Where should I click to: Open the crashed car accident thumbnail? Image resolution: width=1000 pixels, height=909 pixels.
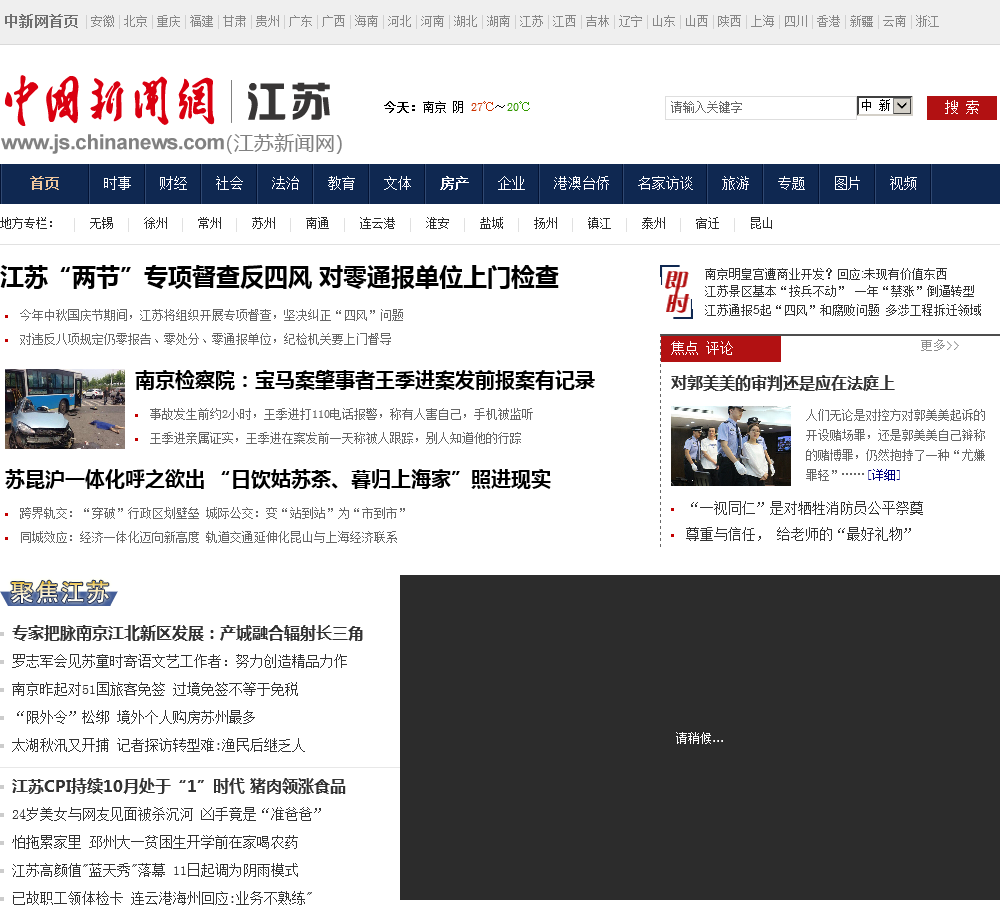point(65,408)
